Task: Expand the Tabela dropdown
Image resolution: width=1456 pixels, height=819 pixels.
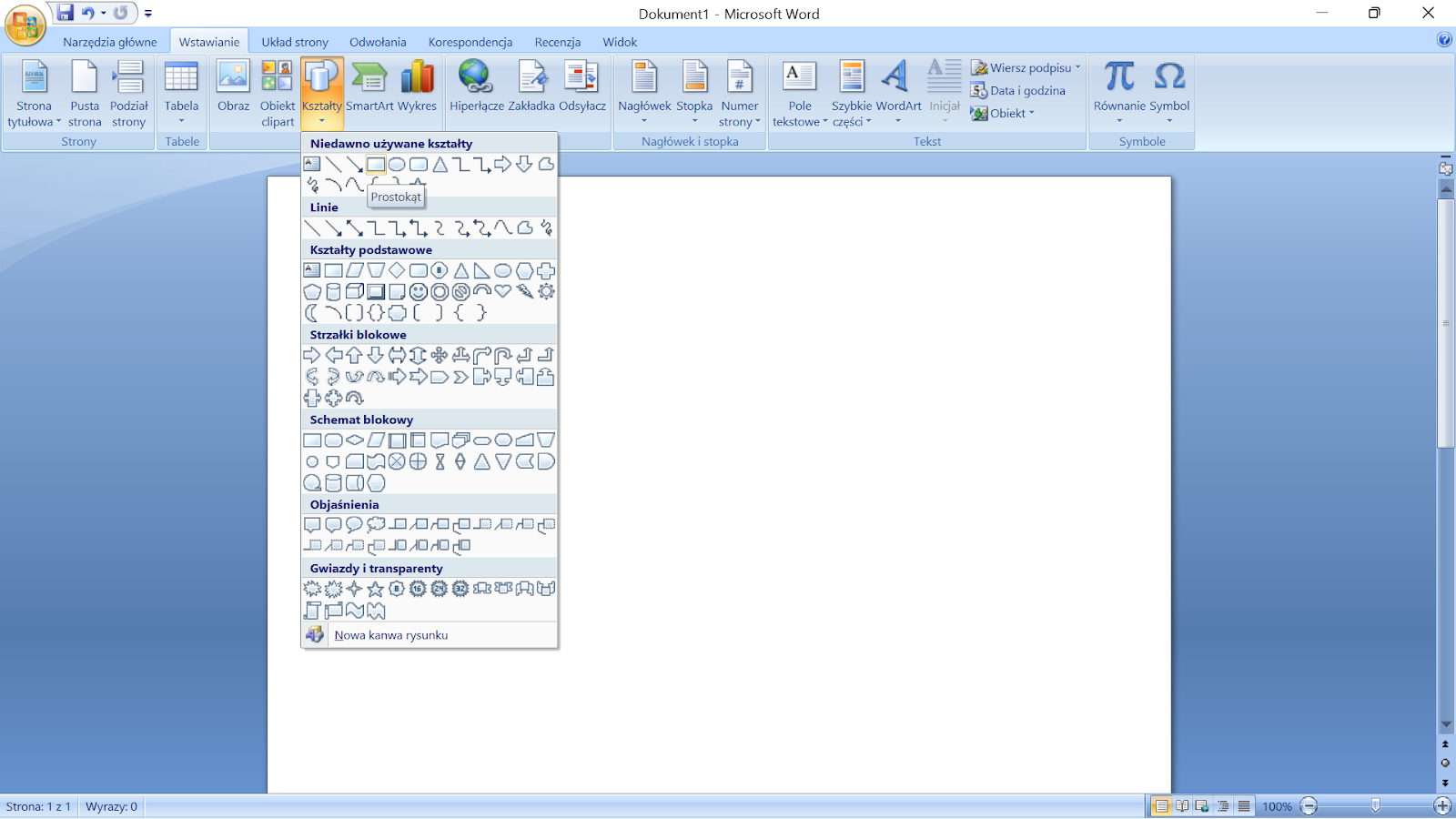Action: click(181, 121)
